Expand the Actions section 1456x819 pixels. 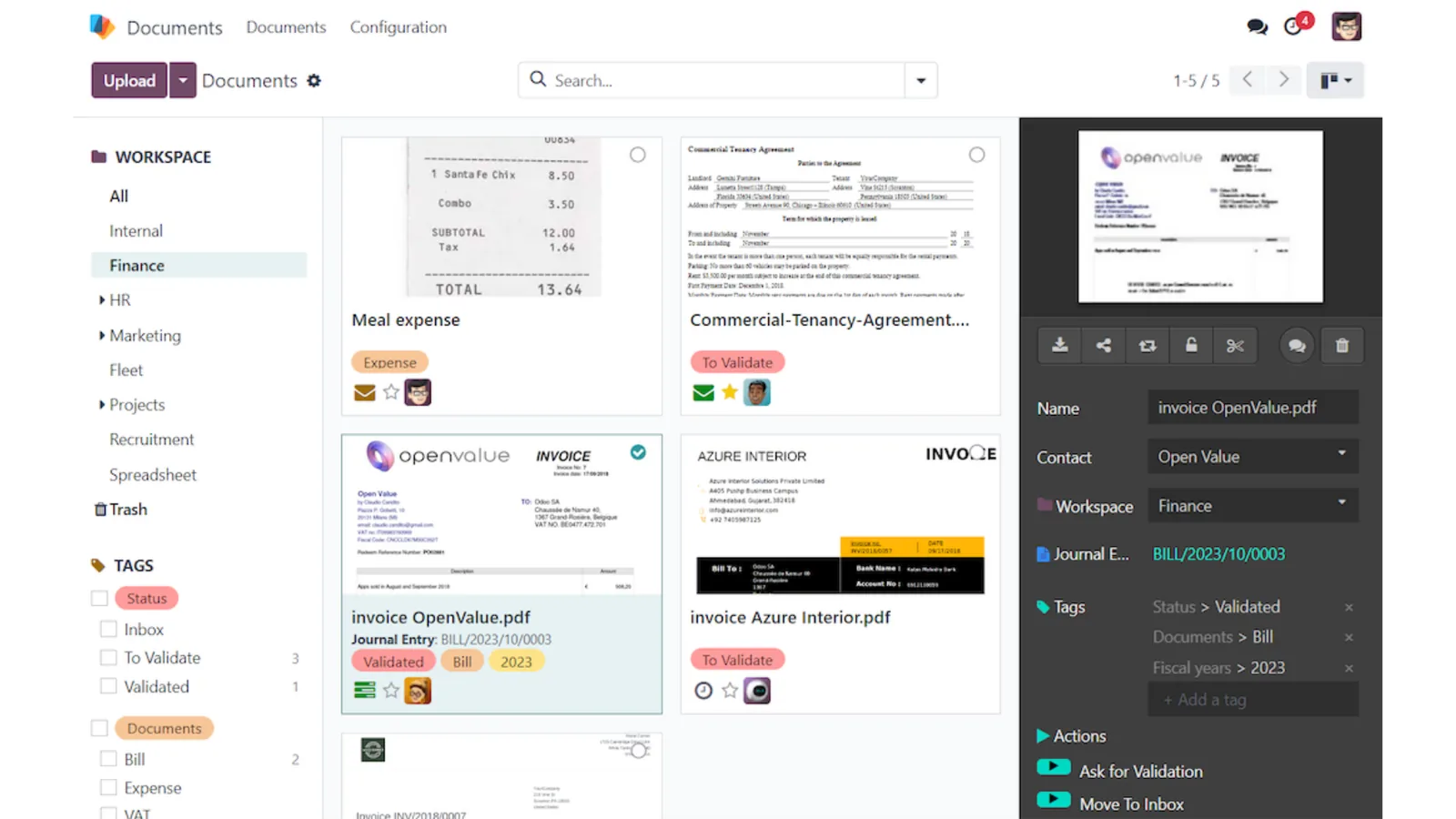(x=1071, y=736)
